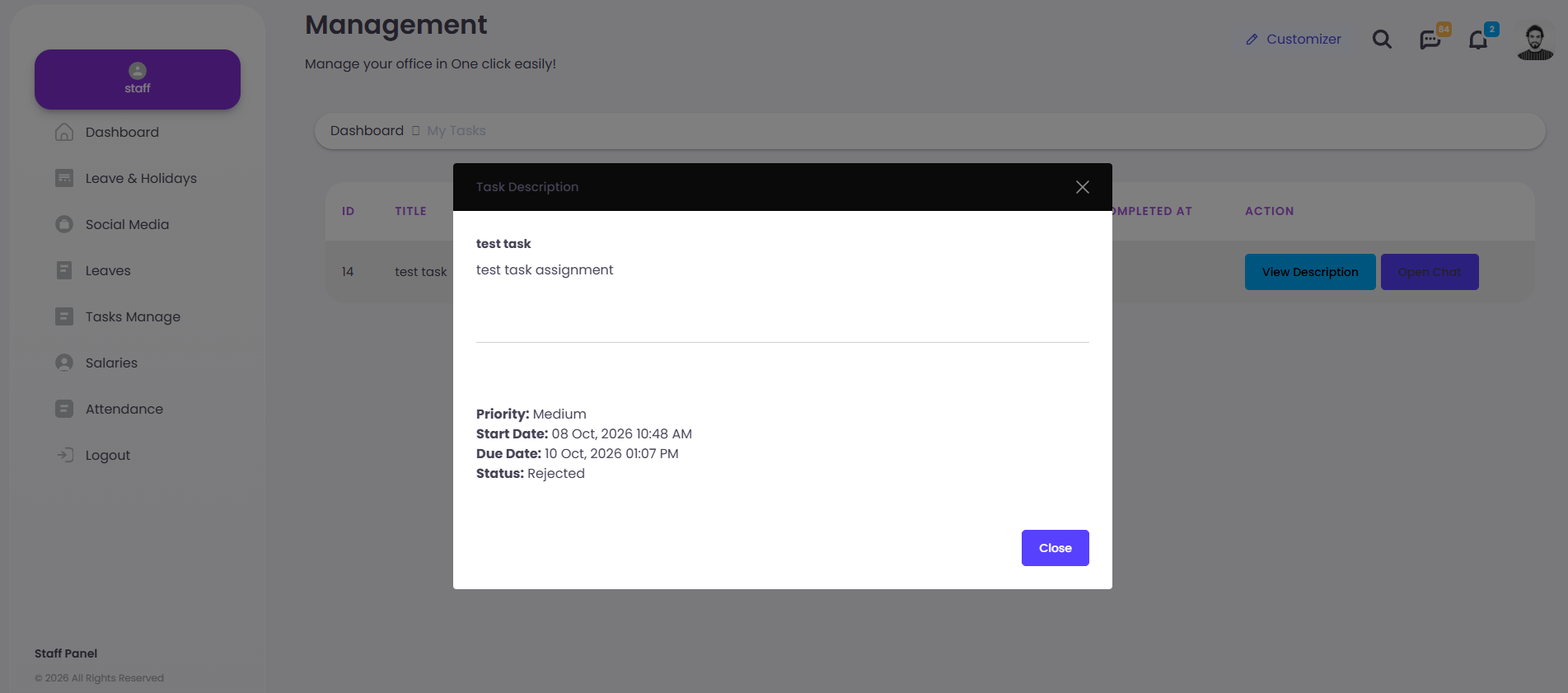Viewport: 1568px width, 693px height.
Task: Select Leaves in the sidebar
Action: pyautogui.click(x=108, y=270)
